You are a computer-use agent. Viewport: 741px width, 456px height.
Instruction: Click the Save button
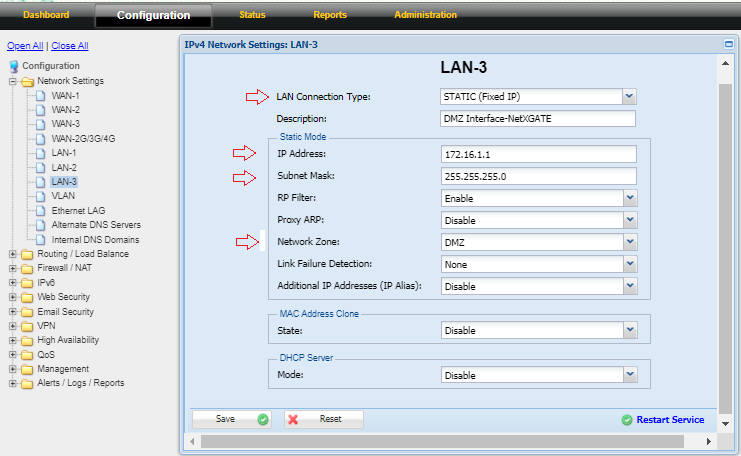231,419
